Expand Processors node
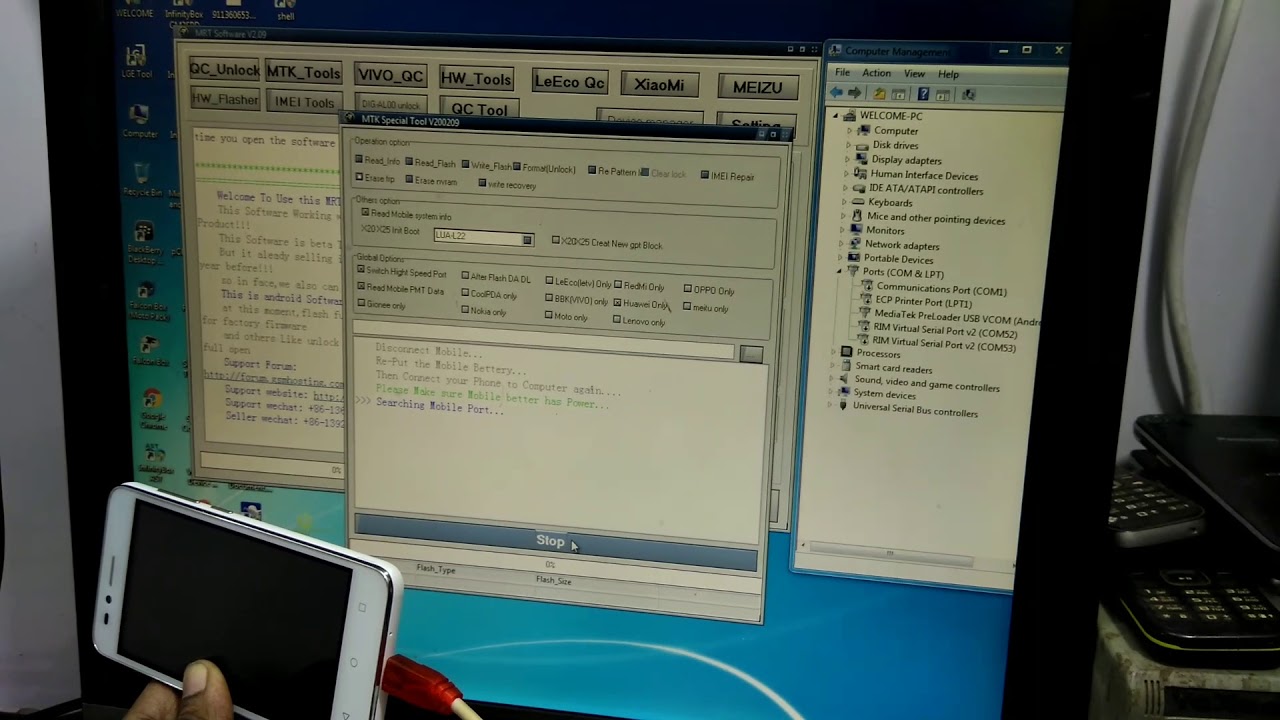Image resolution: width=1280 pixels, height=720 pixels. [x=834, y=352]
